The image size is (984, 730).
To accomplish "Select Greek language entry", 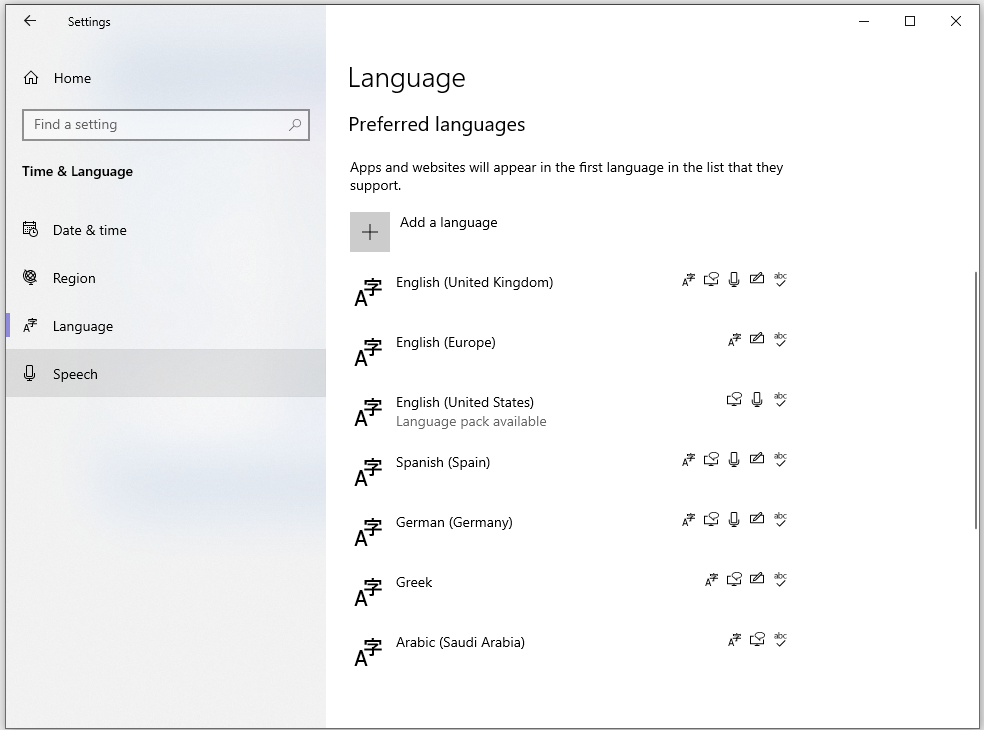I will [570, 591].
